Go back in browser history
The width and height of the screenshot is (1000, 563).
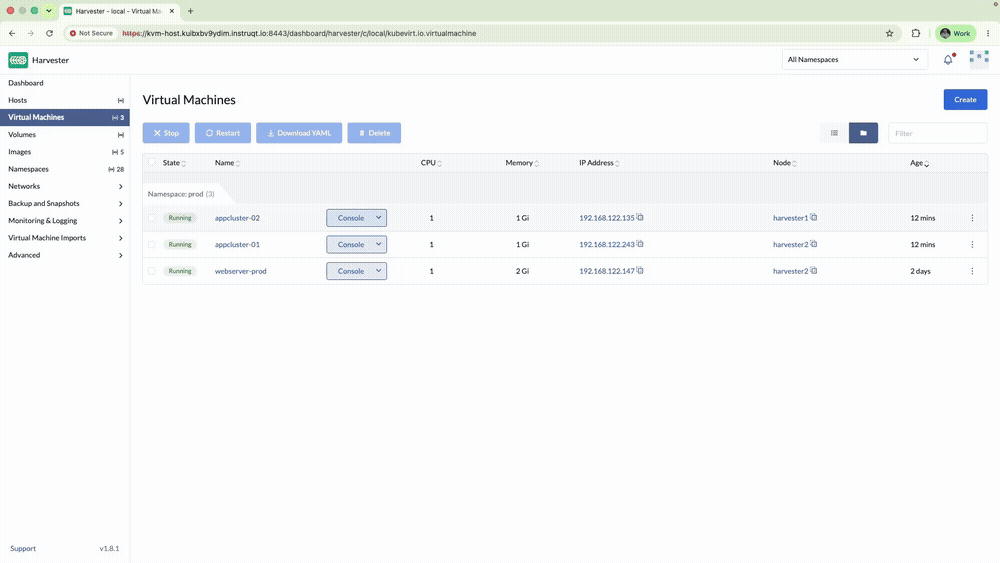12,33
